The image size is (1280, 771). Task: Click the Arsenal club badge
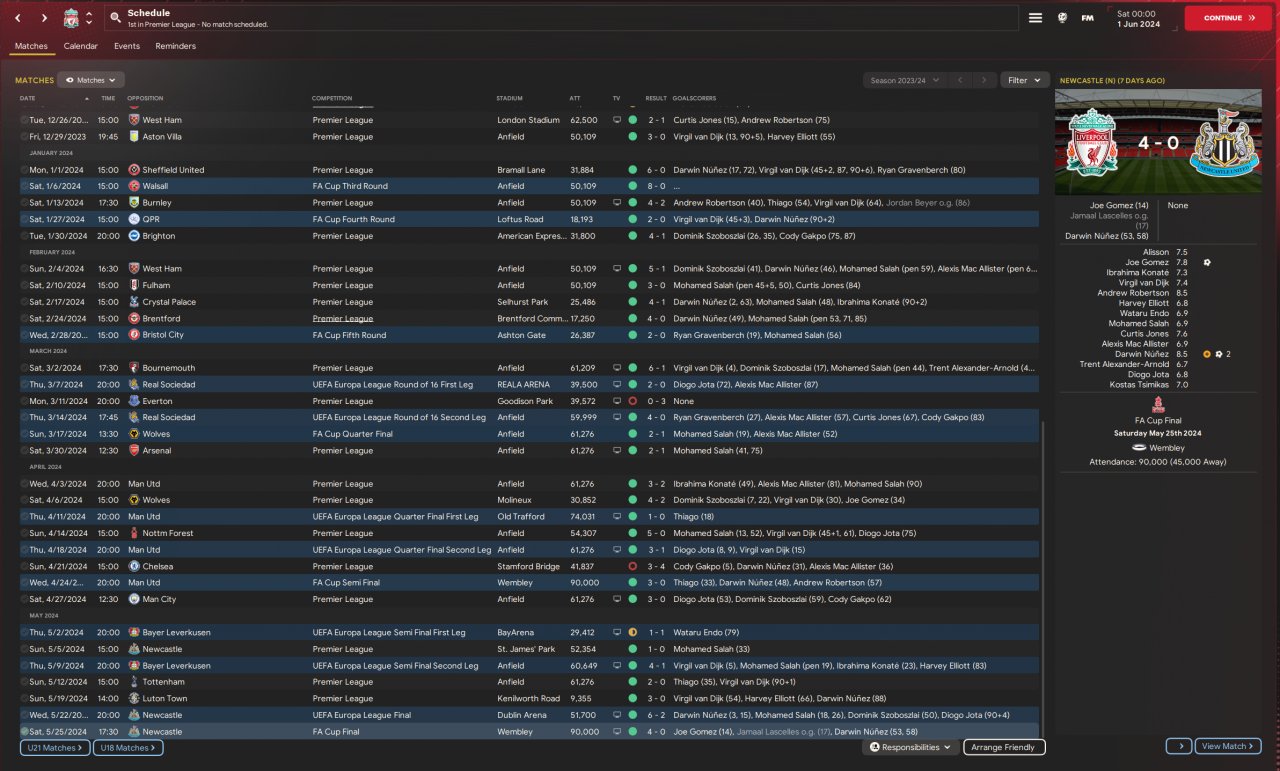point(134,451)
